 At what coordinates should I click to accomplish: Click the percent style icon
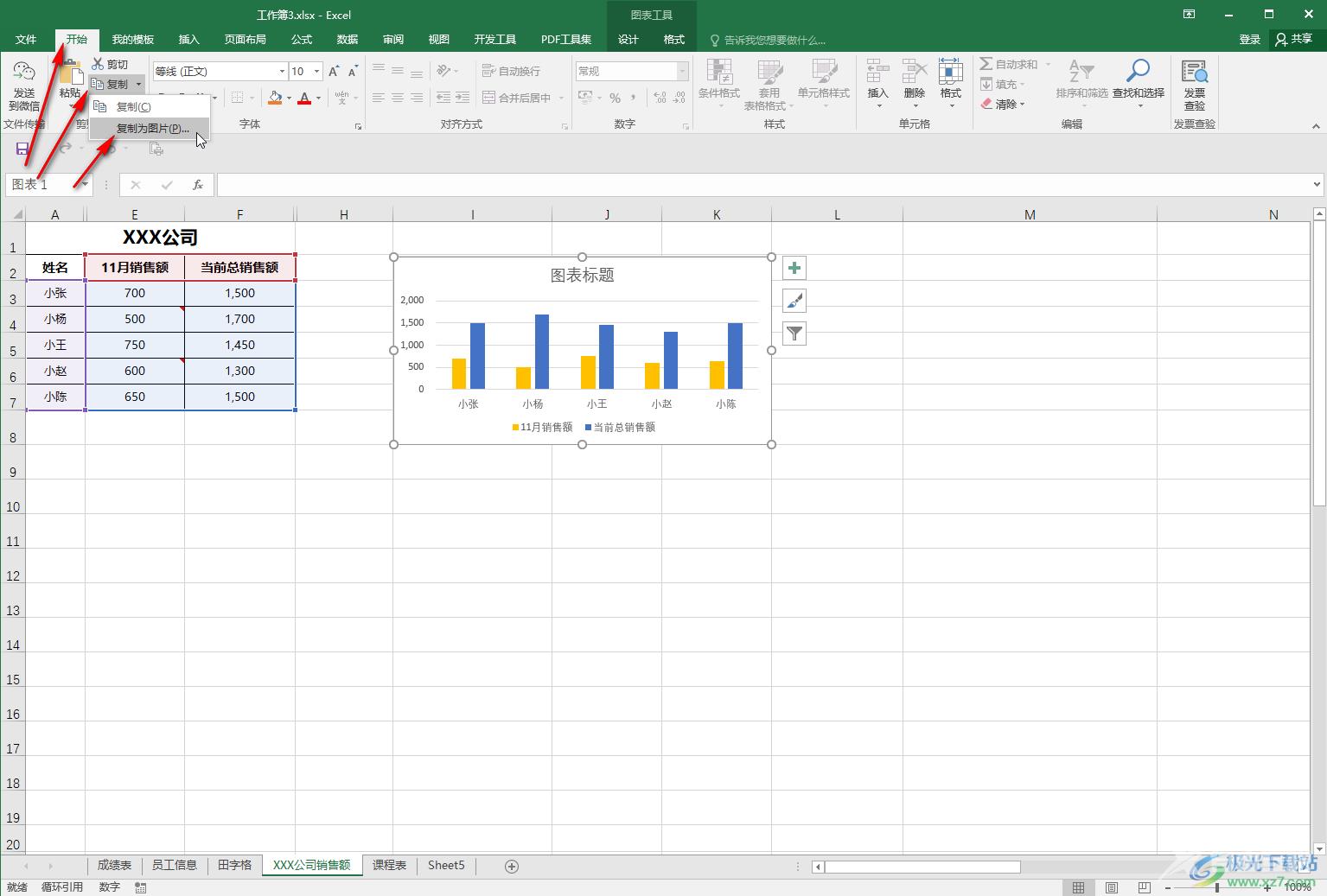pos(615,98)
